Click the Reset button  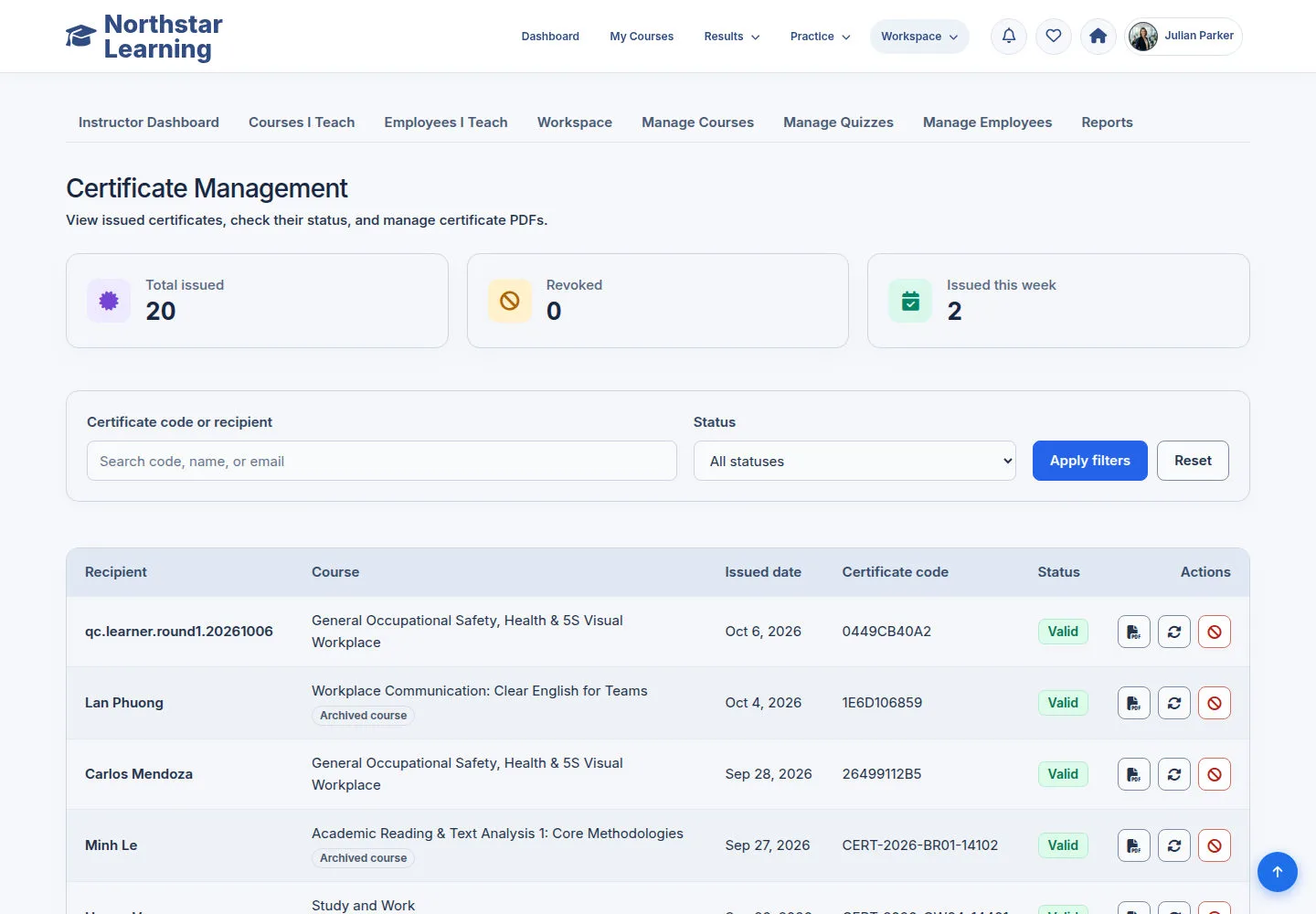click(x=1193, y=461)
